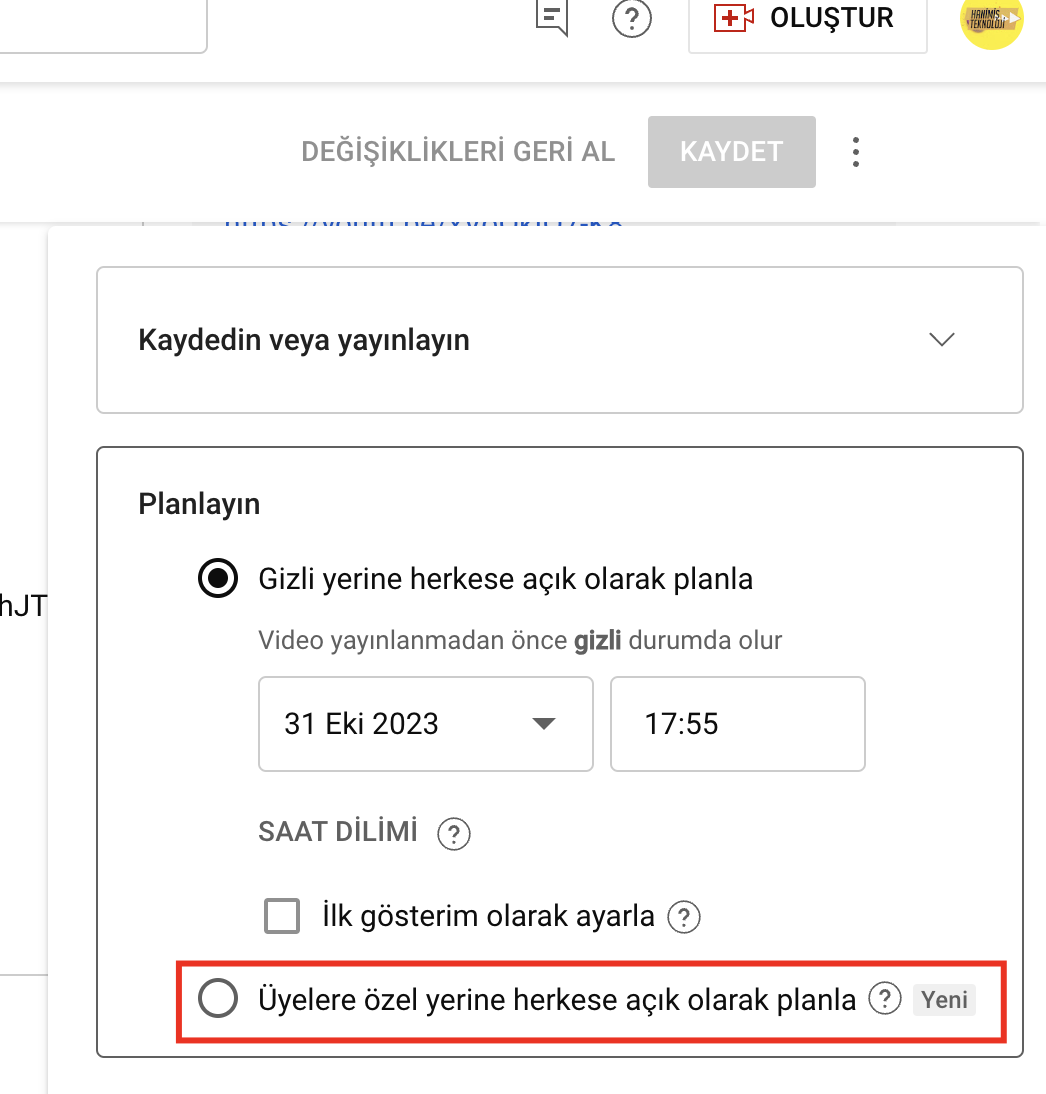Click the SAAT DİLİMİ label
The width and height of the screenshot is (1046, 1094).
click(338, 832)
